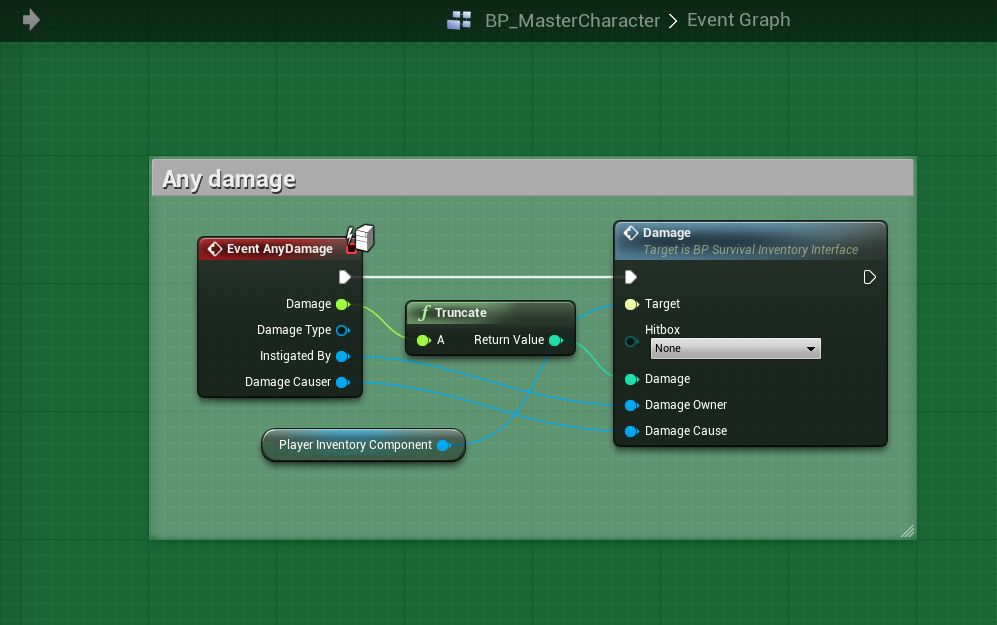Click the Blueprint icon beside BP_MasterCharacter
The width and height of the screenshot is (997, 625).
[x=459, y=20]
